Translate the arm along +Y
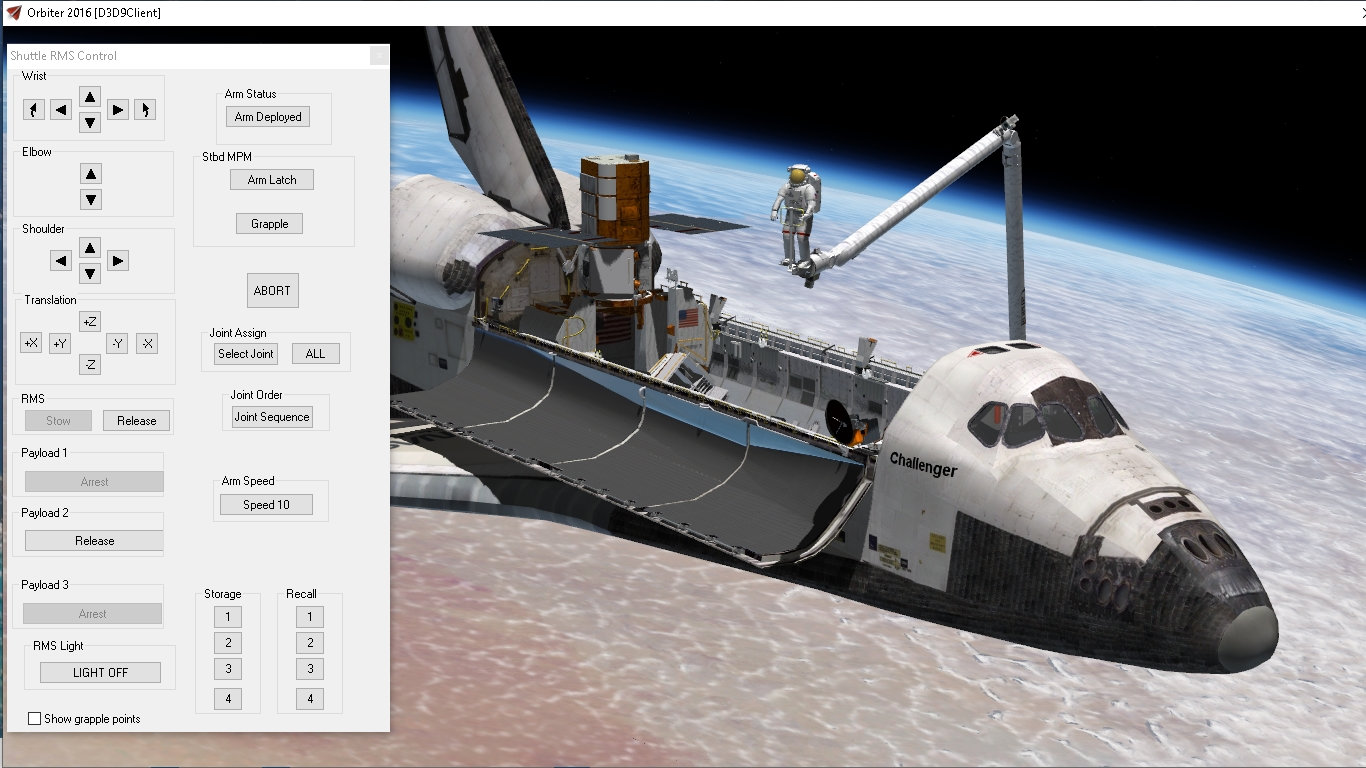Image resolution: width=1366 pixels, height=768 pixels. point(60,344)
